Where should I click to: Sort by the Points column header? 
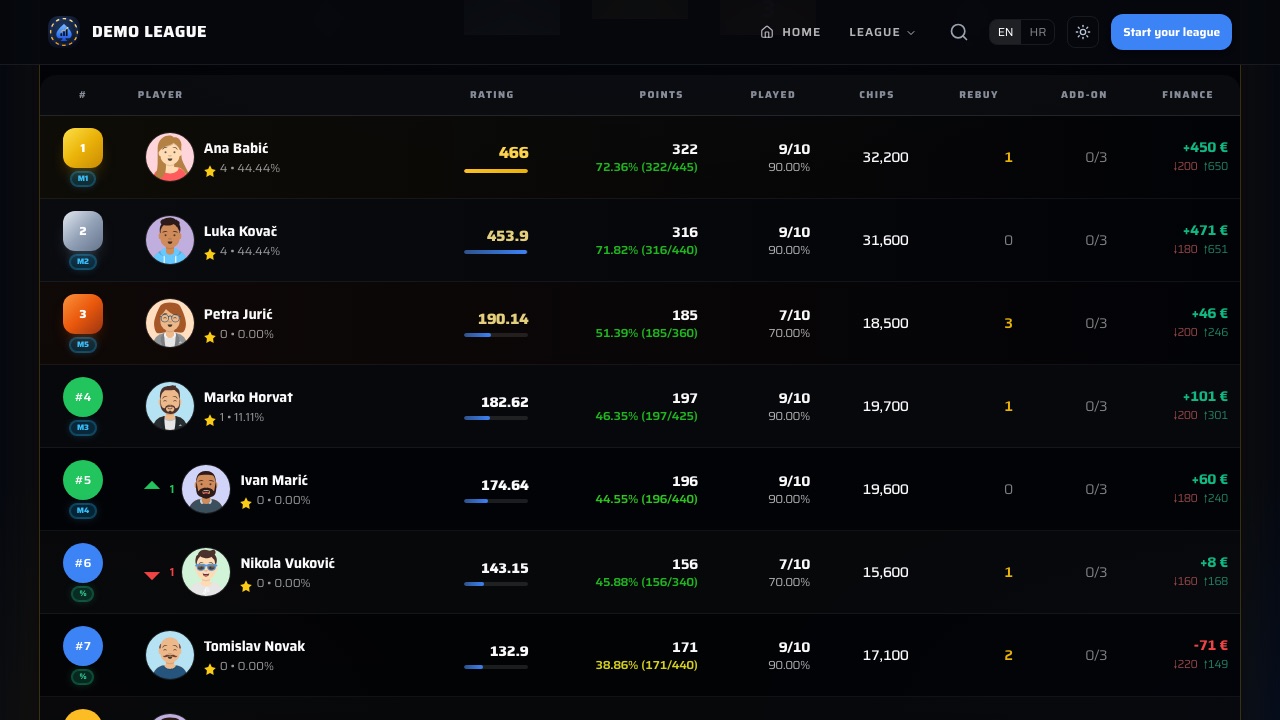coord(661,95)
